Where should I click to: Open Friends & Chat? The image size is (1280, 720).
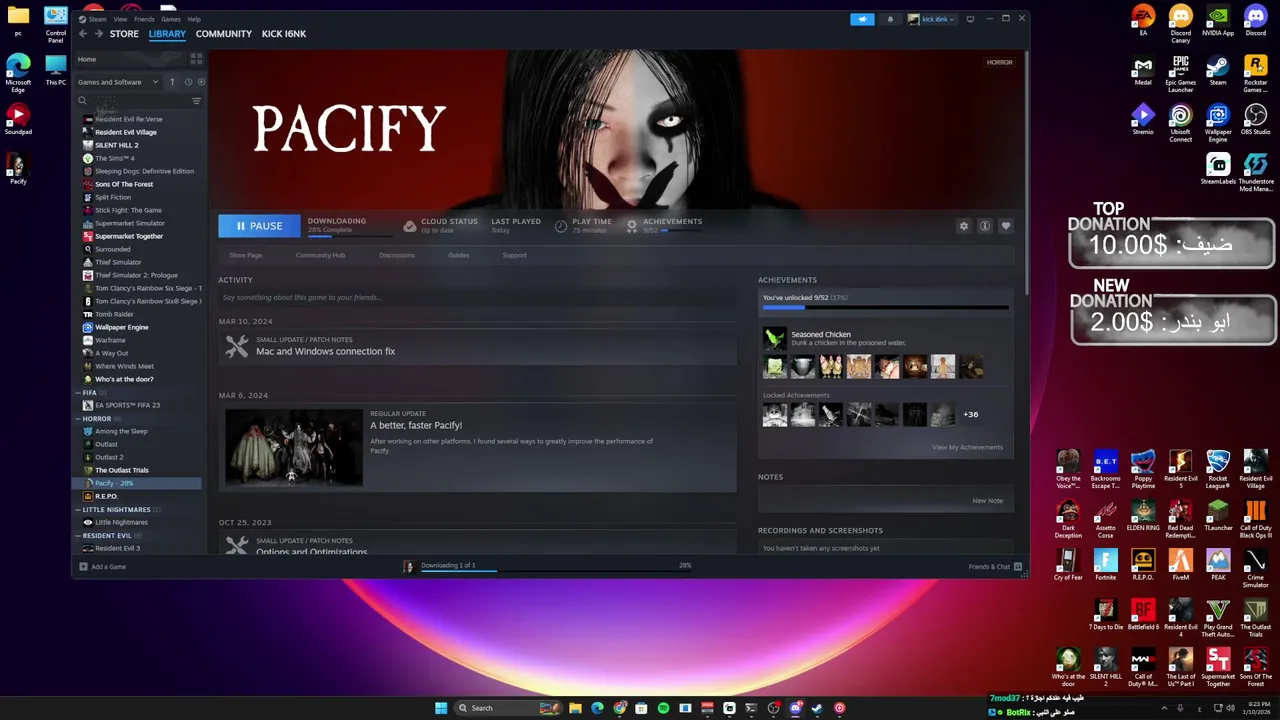(x=995, y=567)
